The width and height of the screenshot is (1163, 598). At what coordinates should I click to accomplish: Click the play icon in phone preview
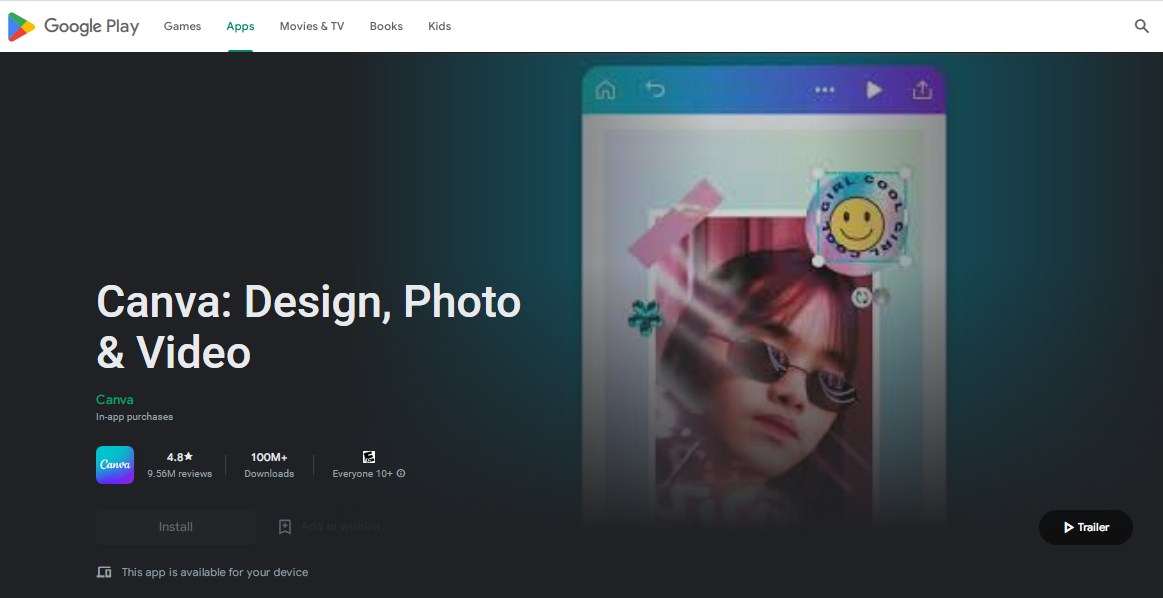(874, 90)
